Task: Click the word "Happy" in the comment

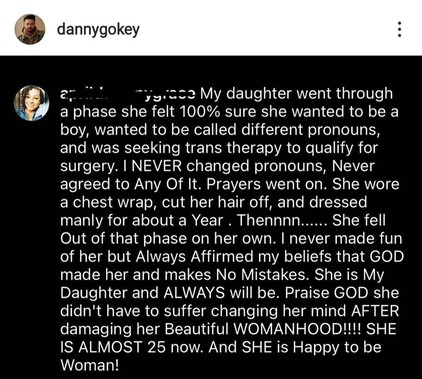Action: tap(317, 348)
